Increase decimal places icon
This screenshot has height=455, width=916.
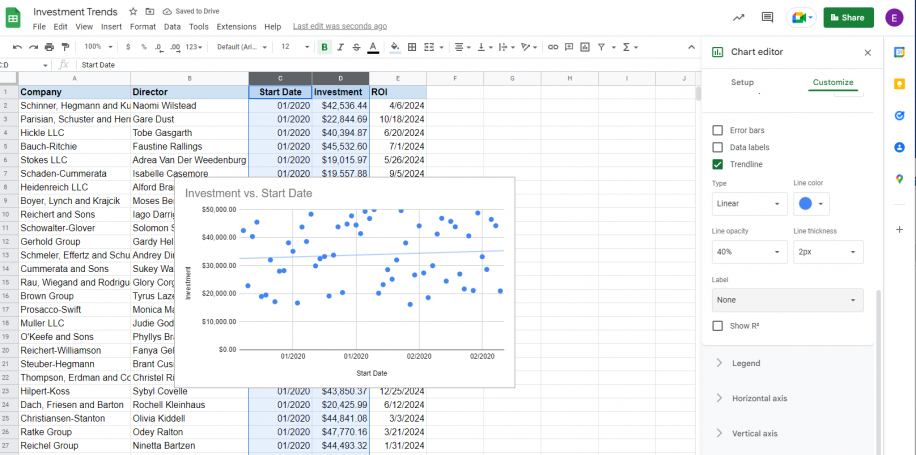[x=175, y=47]
